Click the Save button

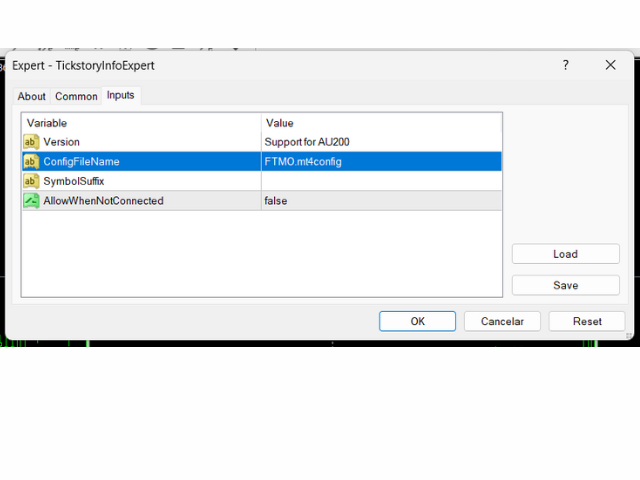(x=566, y=285)
